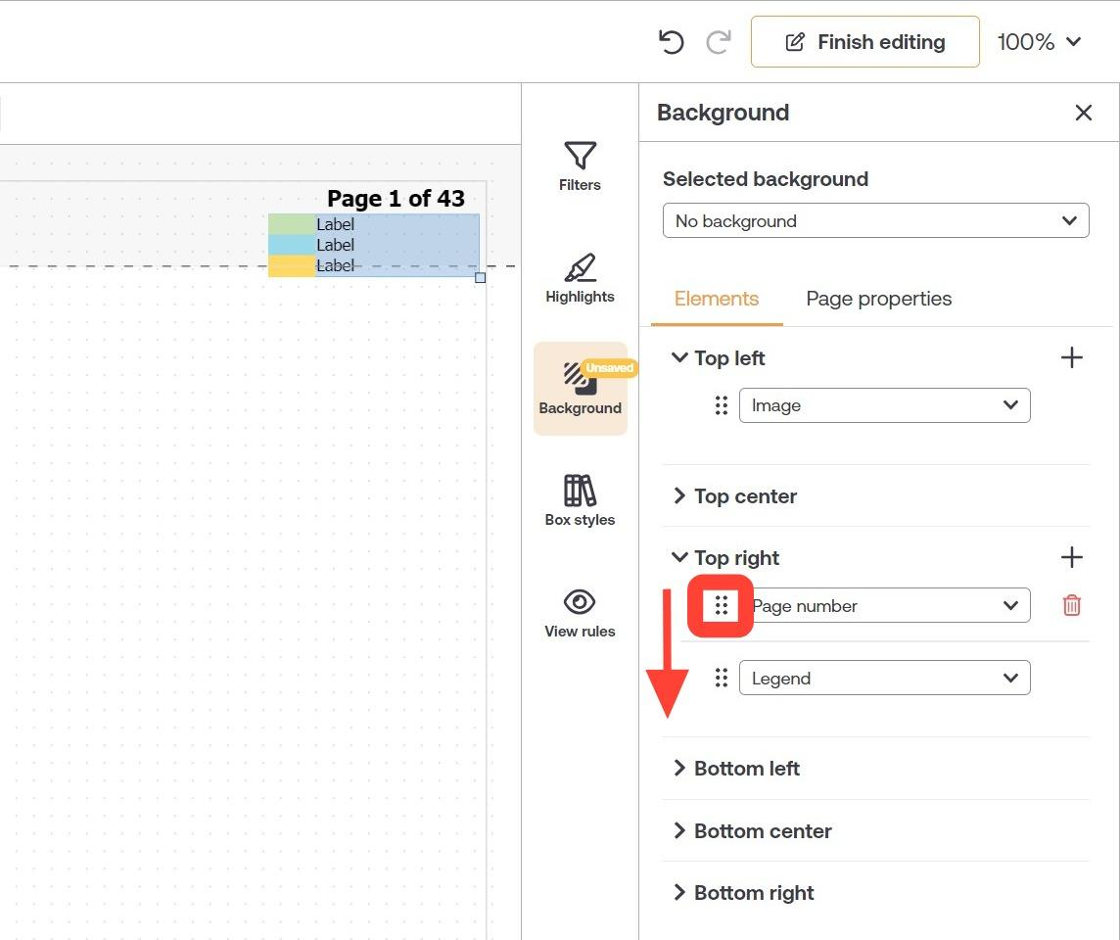Click the Finish editing button
This screenshot has height=940, width=1120.
click(865, 42)
